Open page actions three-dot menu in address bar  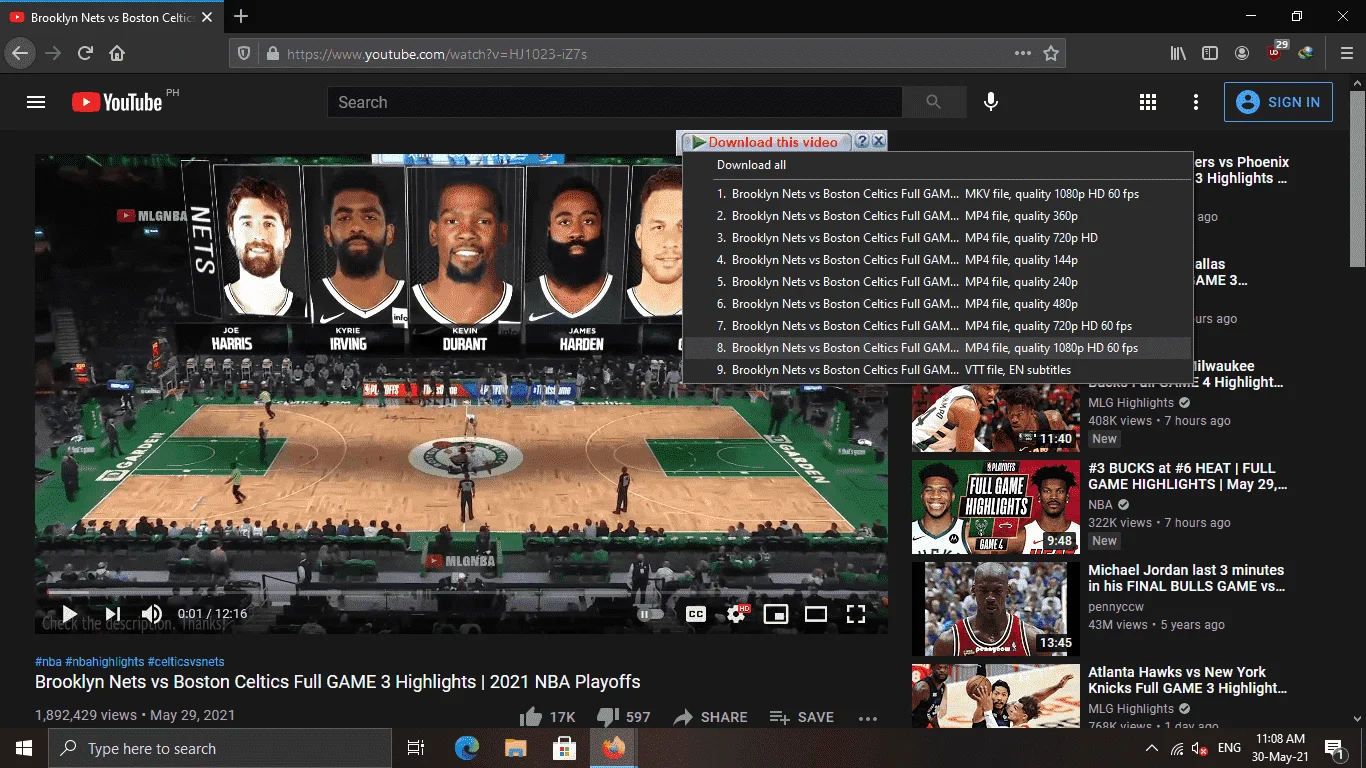coord(1022,54)
